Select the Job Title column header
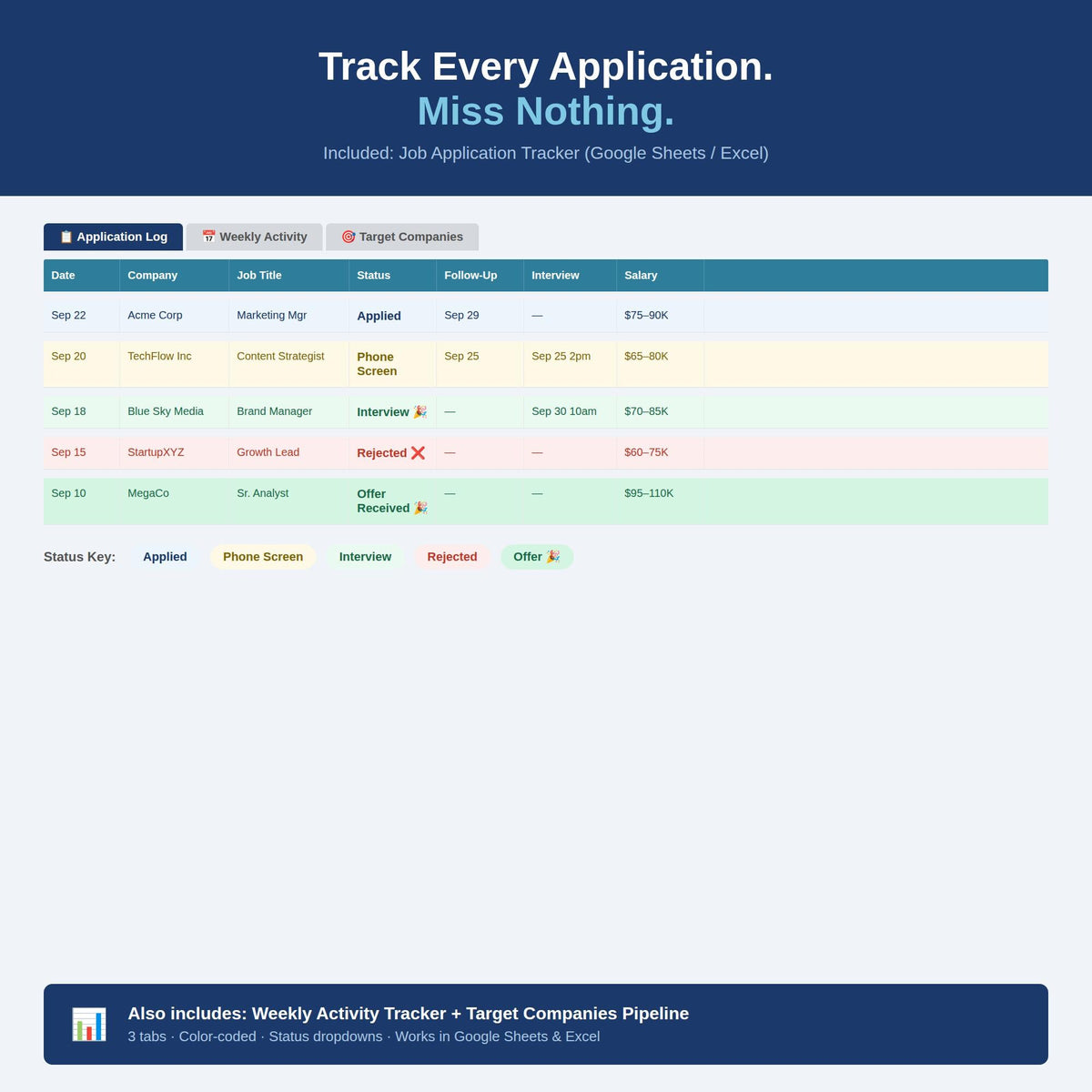Viewport: 1092px width, 1092px height. 289,275
